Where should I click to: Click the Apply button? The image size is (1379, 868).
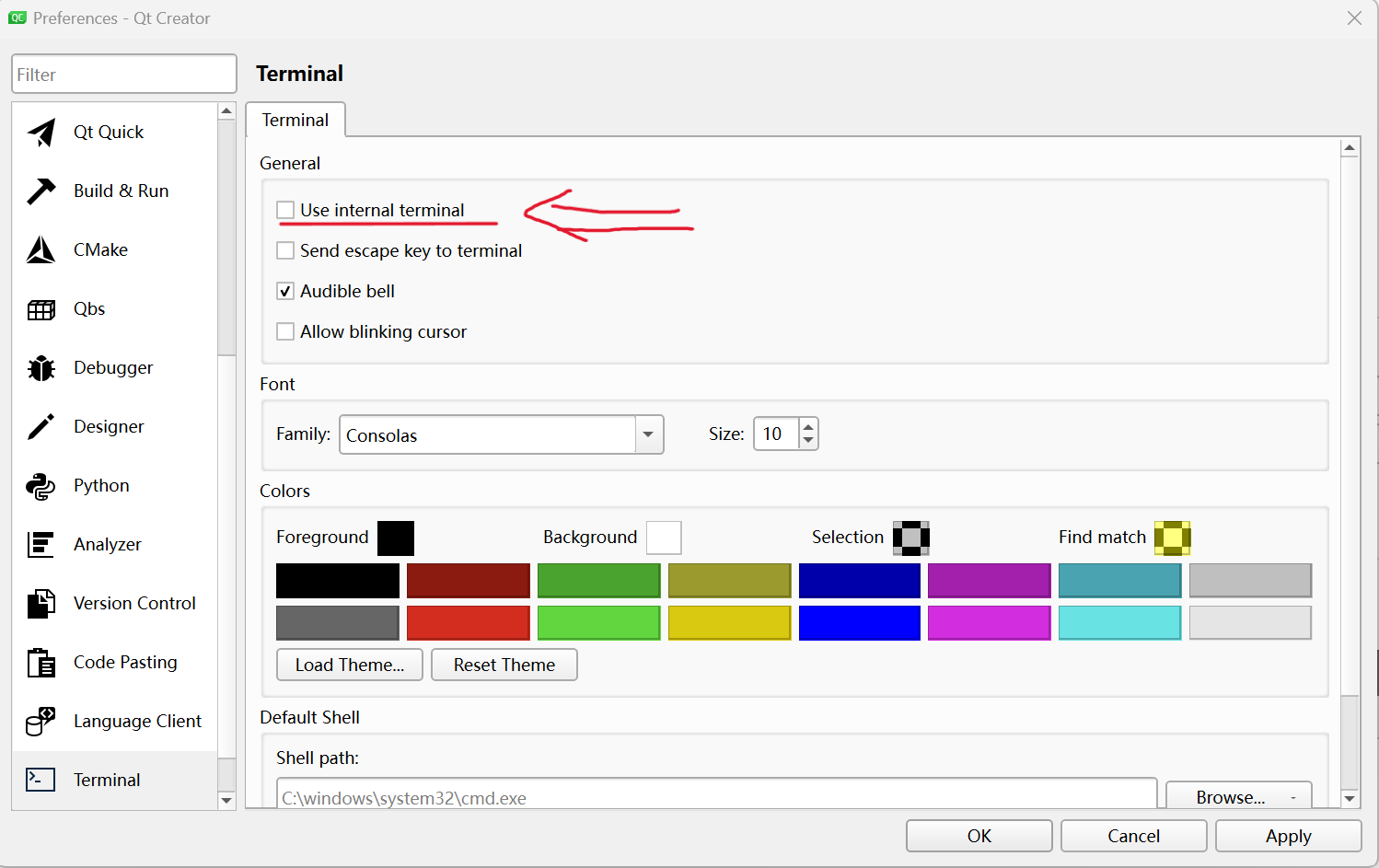pyautogui.click(x=1289, y=836)
